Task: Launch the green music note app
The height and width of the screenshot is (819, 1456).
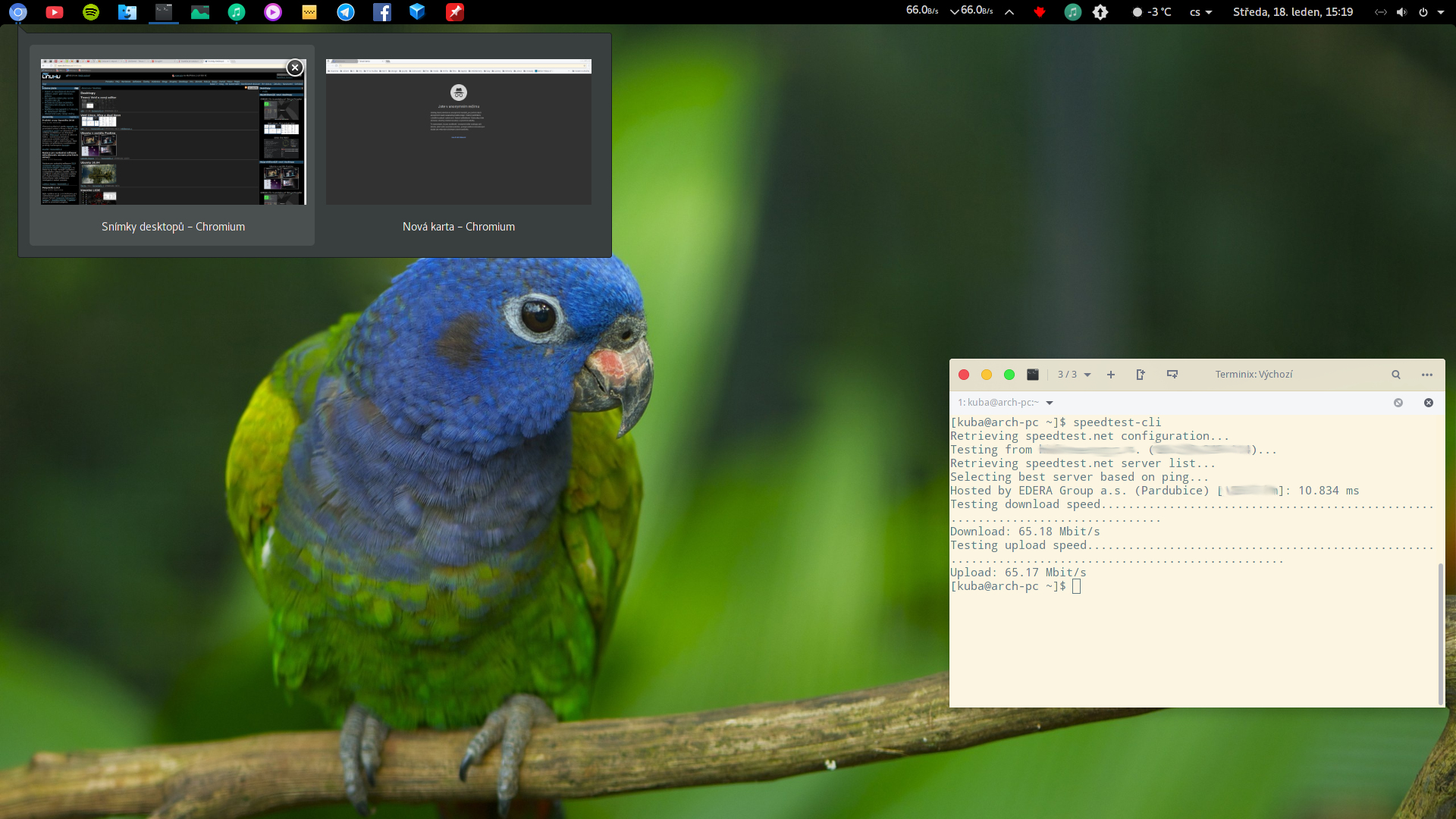Action: point(237,12)
